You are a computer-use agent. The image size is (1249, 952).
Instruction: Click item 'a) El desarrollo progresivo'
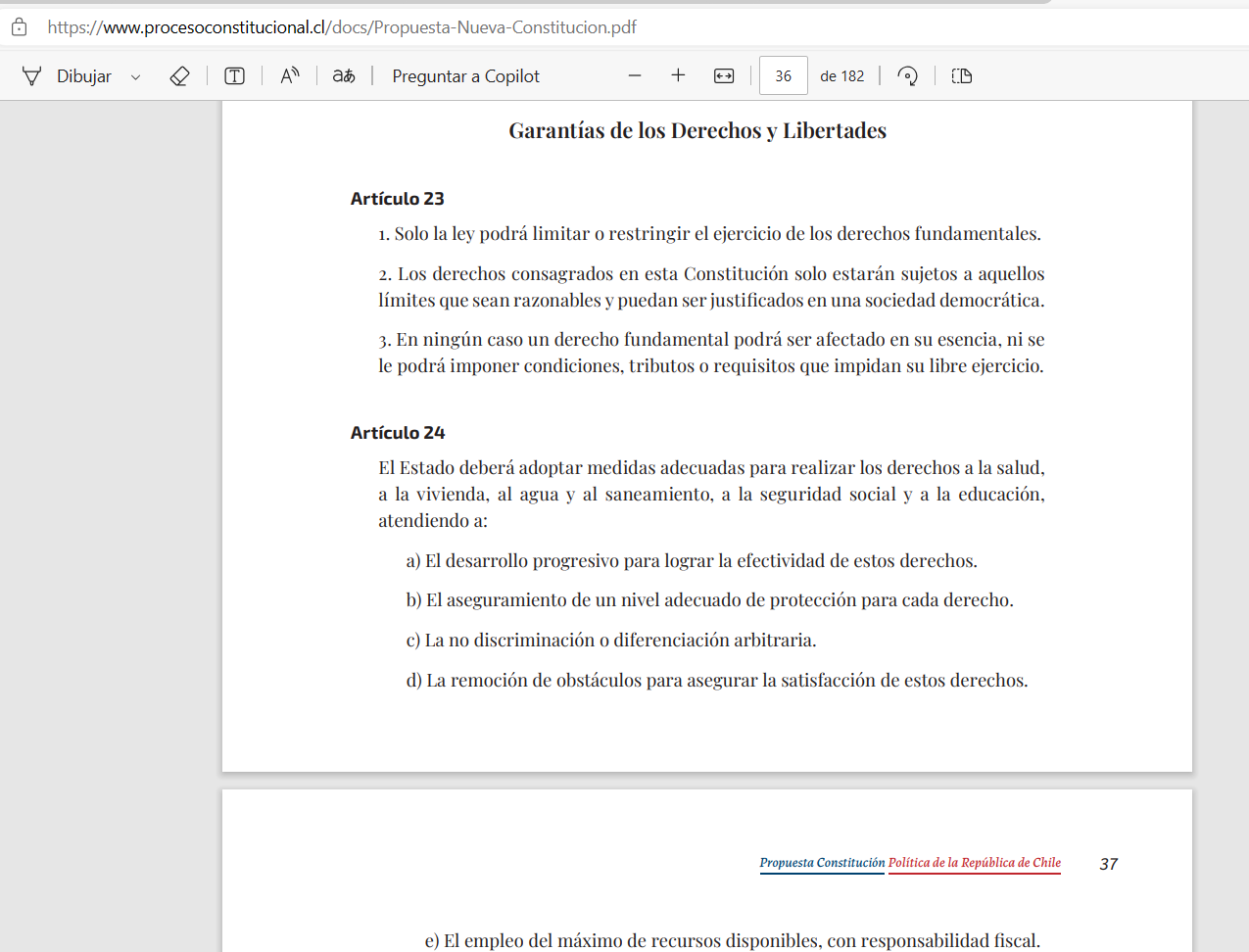click(692, 561)
